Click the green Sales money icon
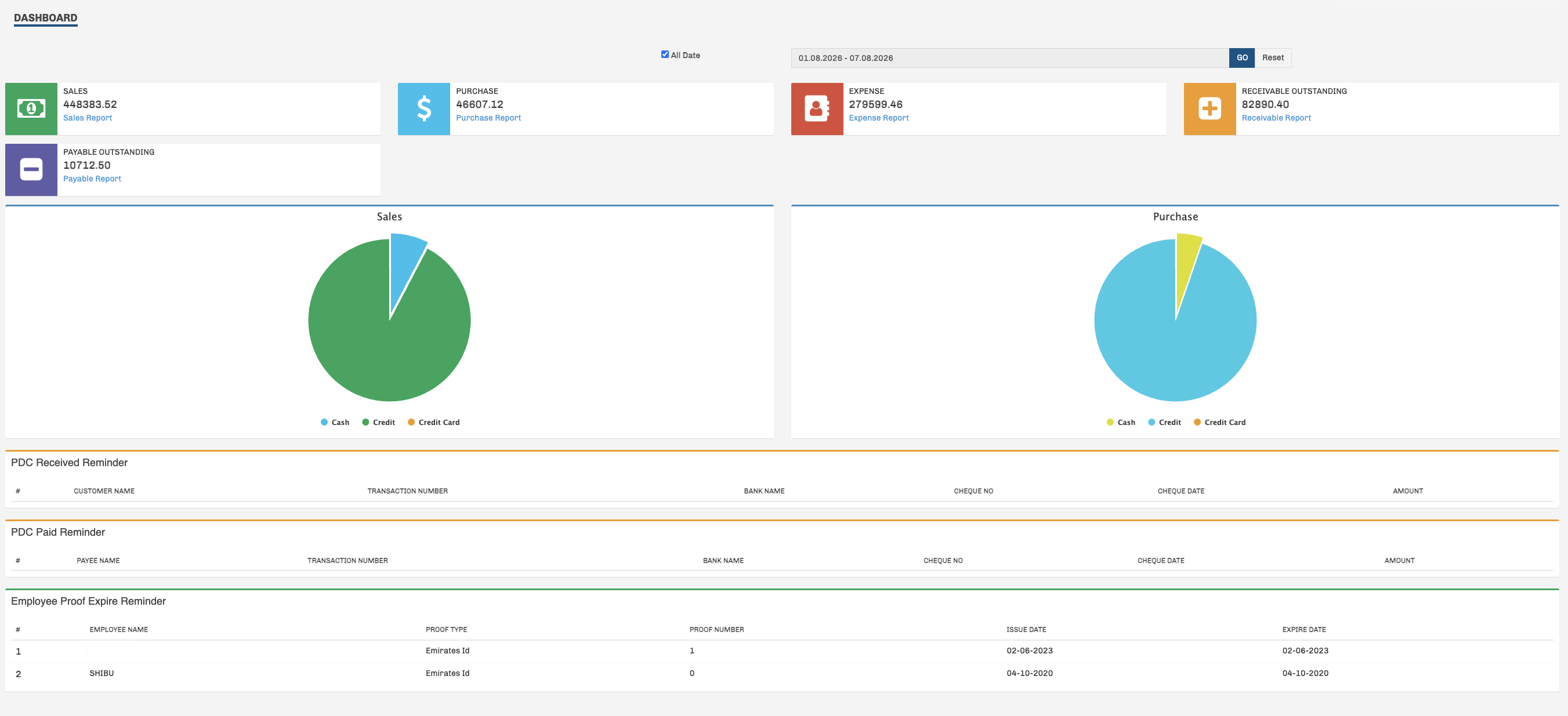Viewport: 1568px width, 716px height. coord(31,109)
